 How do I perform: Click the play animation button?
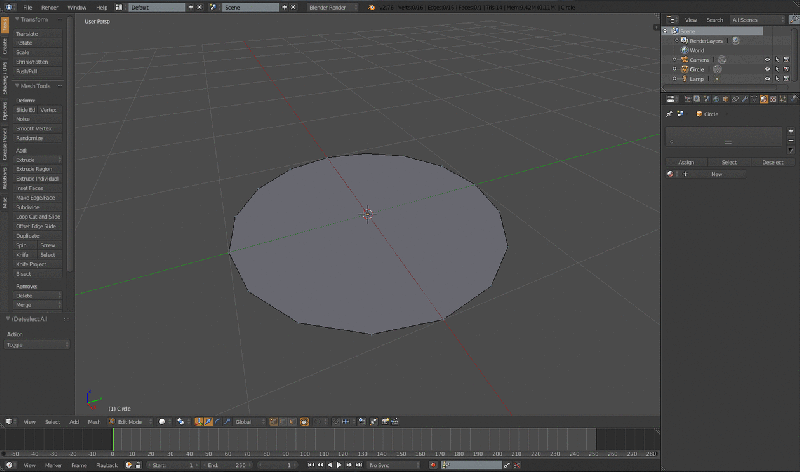click(x=339, y=465)
